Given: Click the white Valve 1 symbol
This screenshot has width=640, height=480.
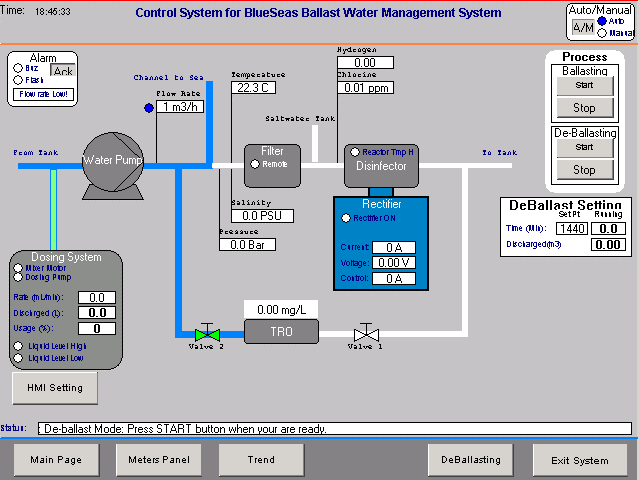Looking at the screenshot, I should point(365,333).
